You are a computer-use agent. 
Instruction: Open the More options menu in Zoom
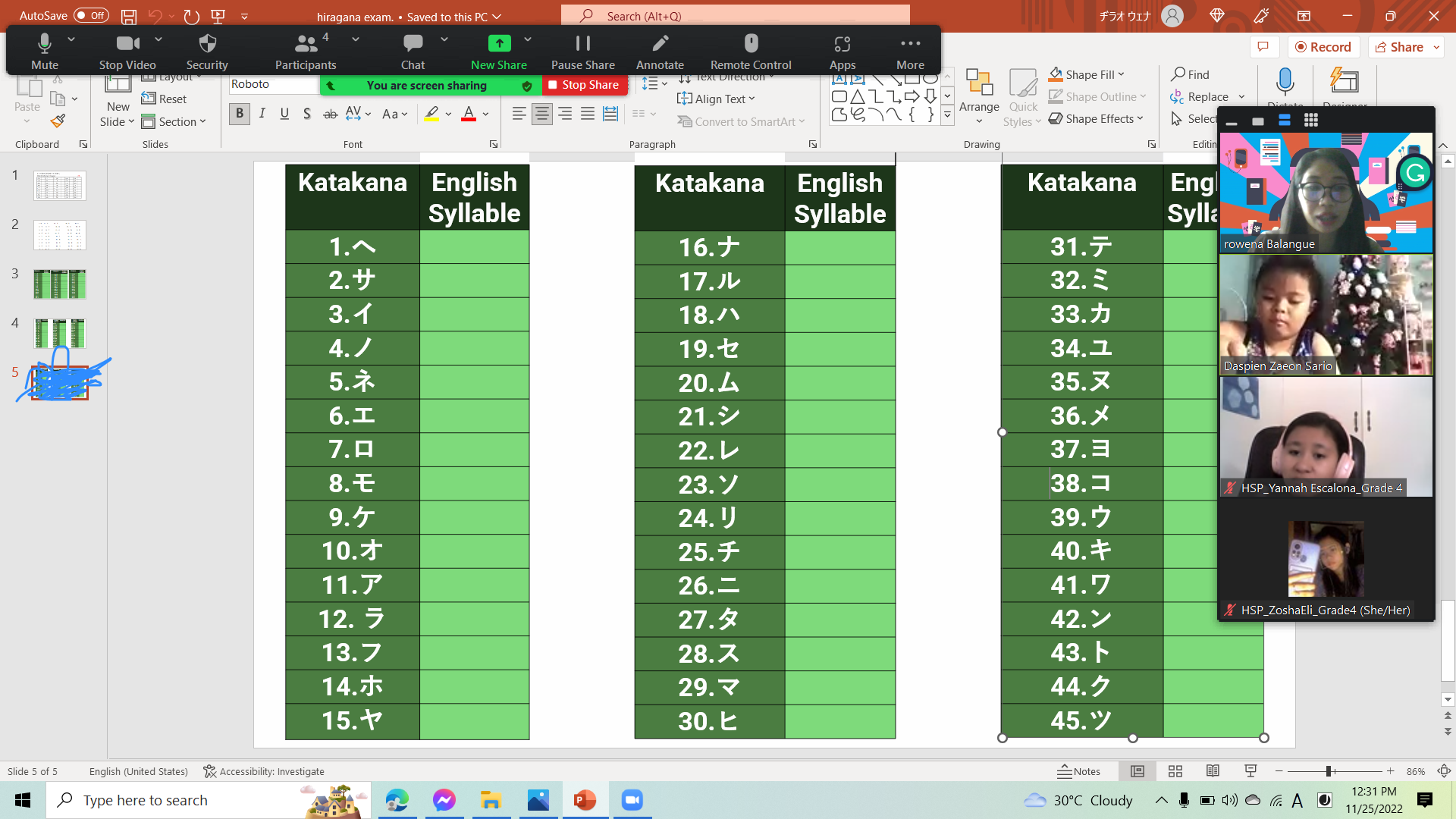click(910, 51)
